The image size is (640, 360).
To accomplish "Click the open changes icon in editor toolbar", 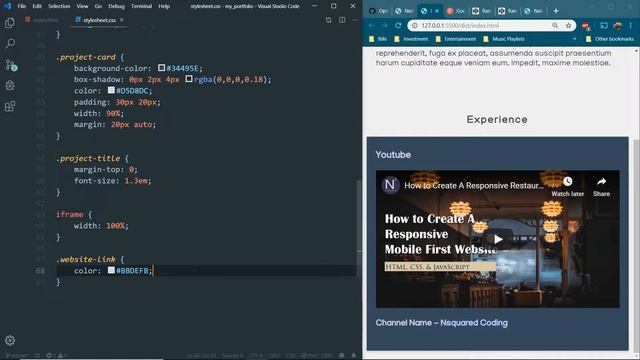I will tap(329, 20).
